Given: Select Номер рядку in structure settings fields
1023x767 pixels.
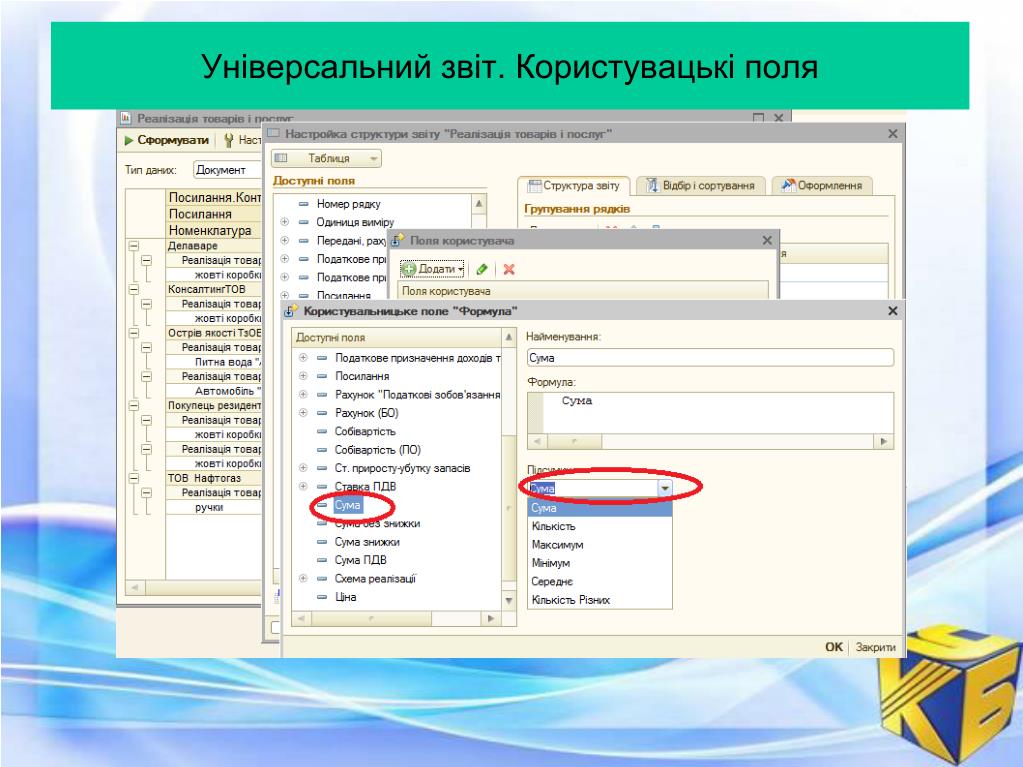Looking at the screenshot, I should click(x=348, y=204).
